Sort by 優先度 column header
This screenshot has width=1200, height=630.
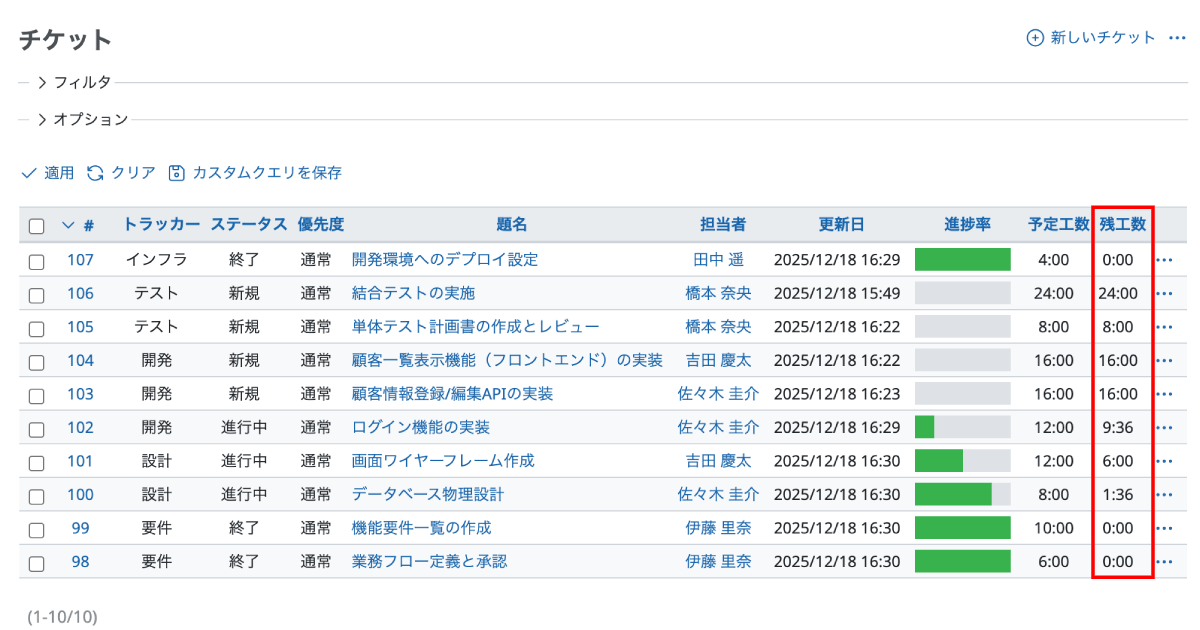tap(321, 224)
